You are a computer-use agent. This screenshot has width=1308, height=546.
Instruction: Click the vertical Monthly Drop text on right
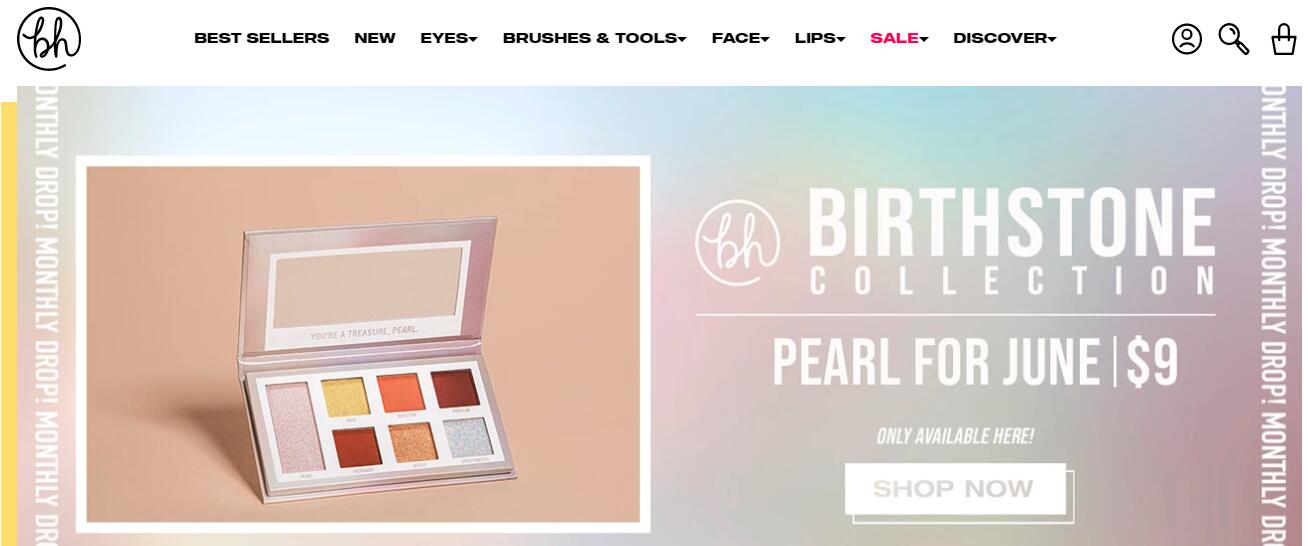[1274, 316]
